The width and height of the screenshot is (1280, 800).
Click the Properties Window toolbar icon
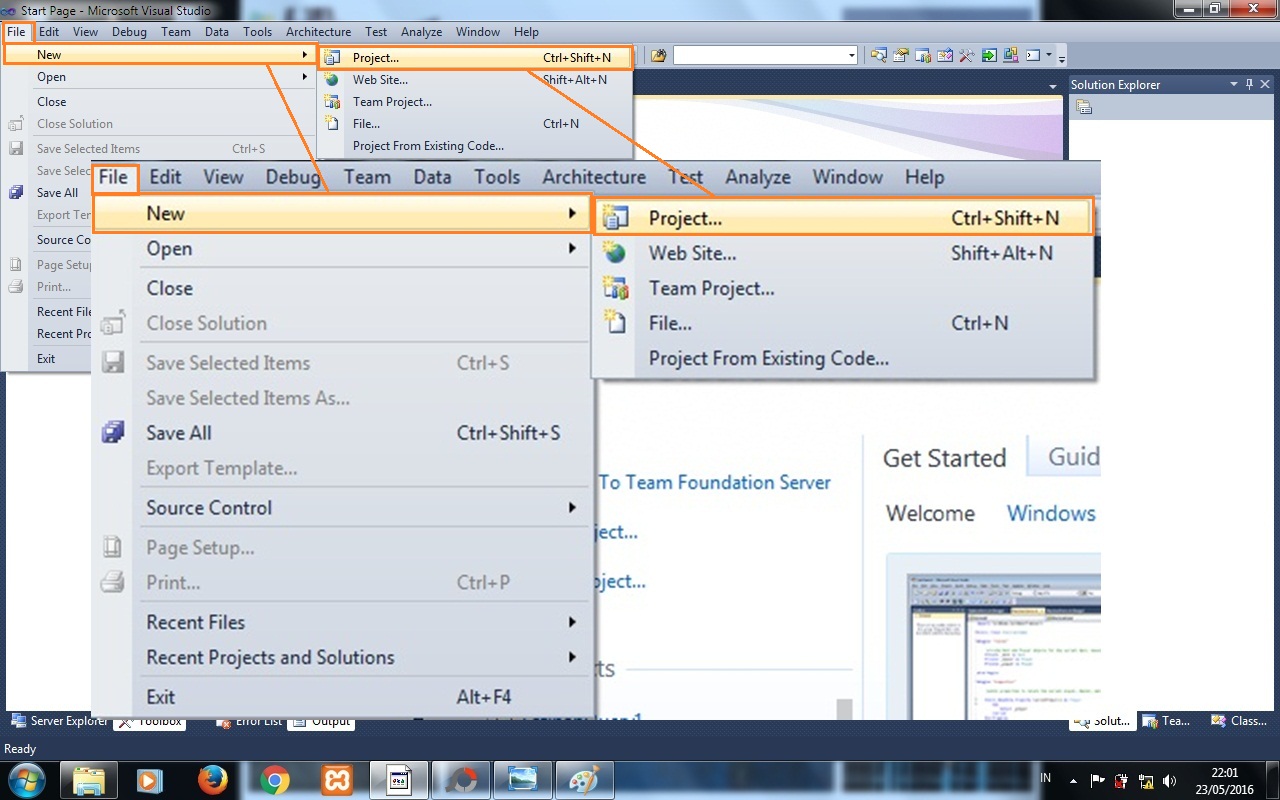click(900, 55)
